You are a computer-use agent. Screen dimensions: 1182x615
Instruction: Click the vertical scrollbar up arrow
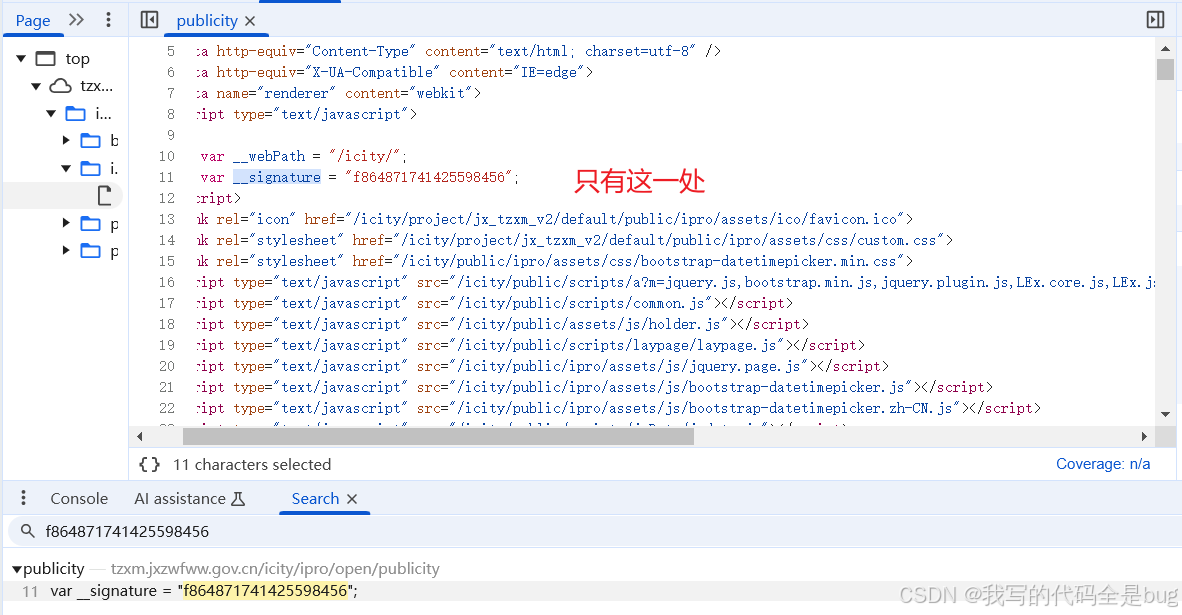point(1165,49)
